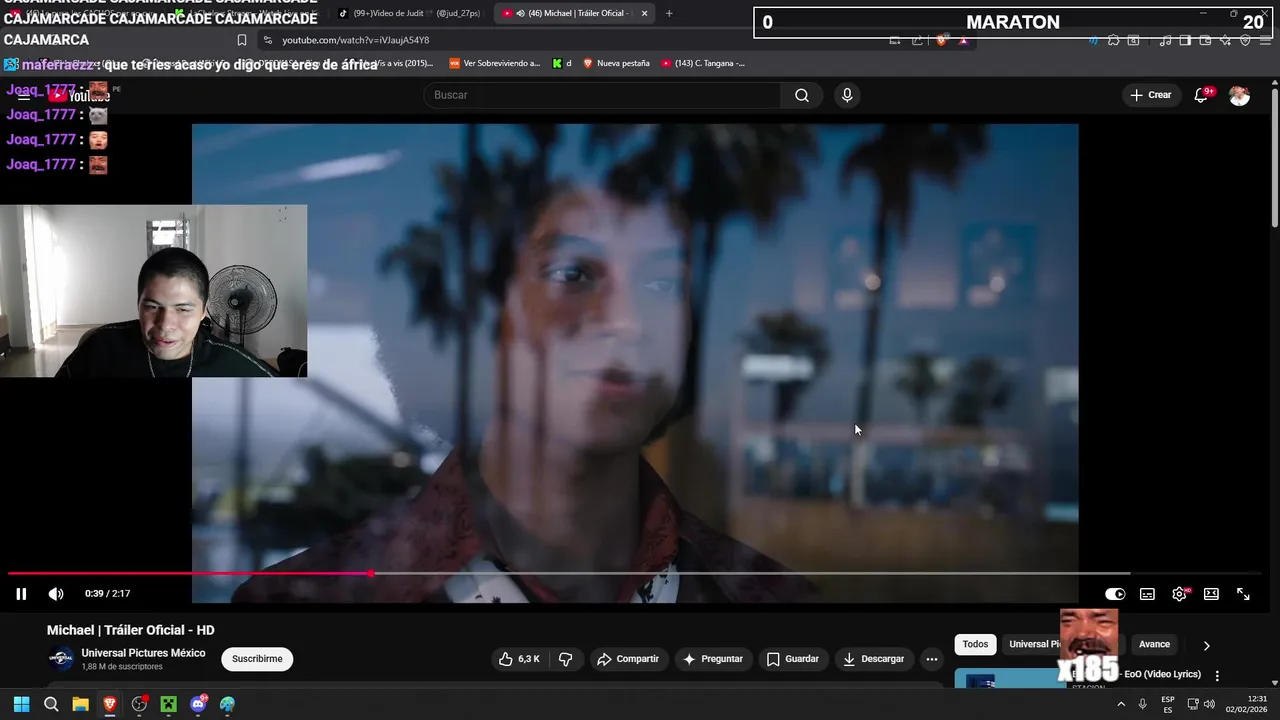
Task: Open a new browser tab with plus
Action: (669, 13)
